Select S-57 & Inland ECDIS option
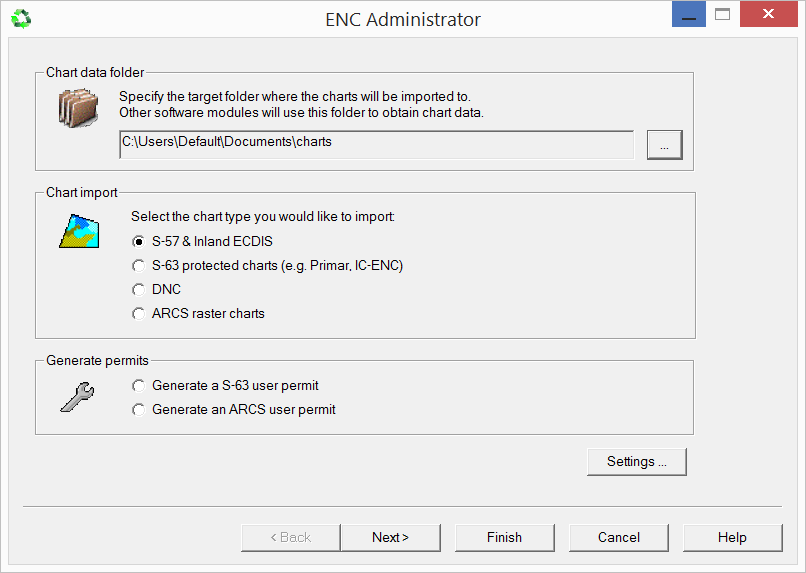 pyautogui.click(x=139, y=241)
